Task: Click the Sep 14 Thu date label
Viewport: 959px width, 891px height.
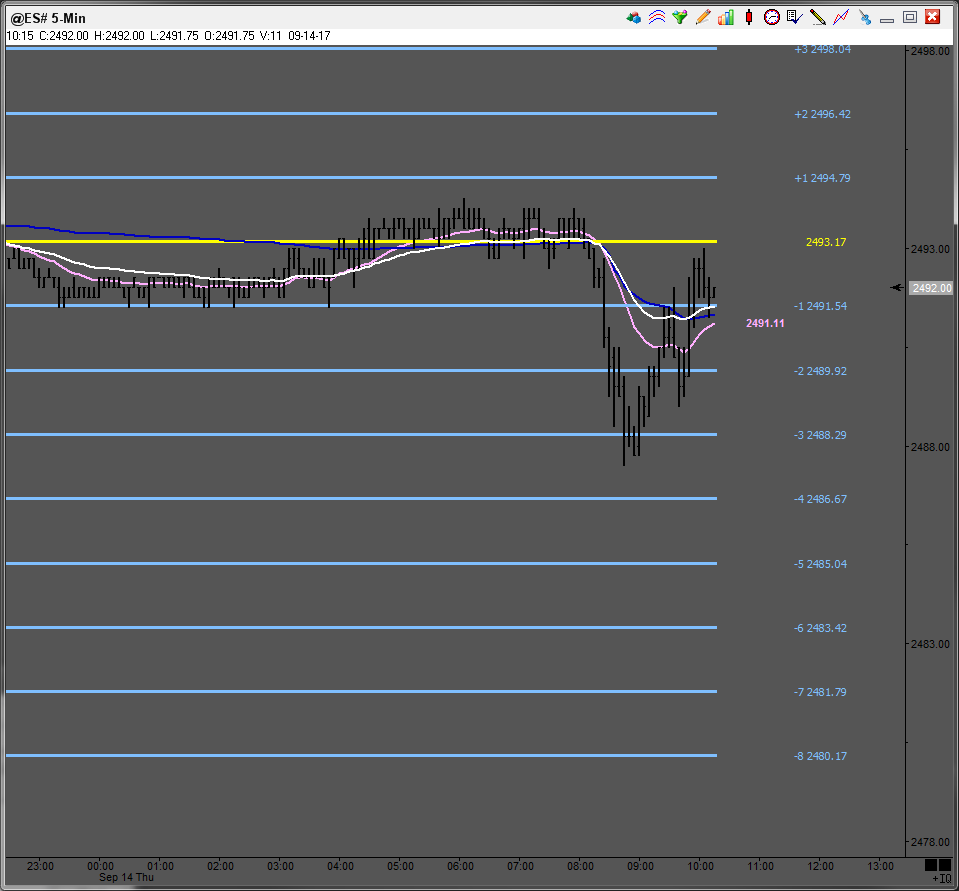Action: click(x=127, y=878)
